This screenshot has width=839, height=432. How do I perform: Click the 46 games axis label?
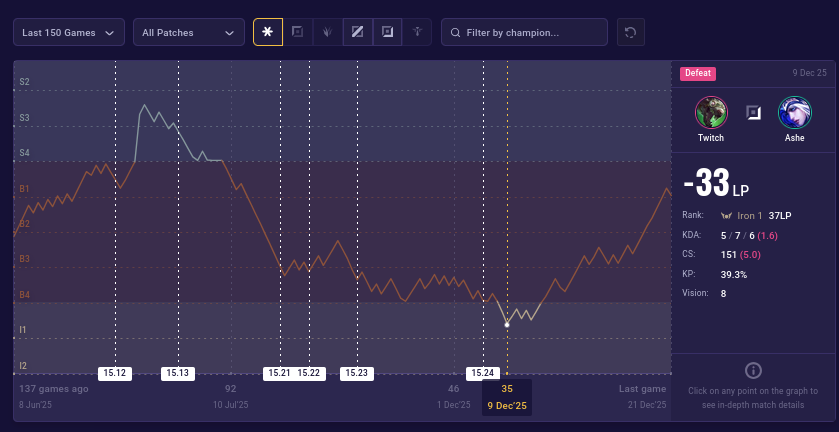coord(453,389)
